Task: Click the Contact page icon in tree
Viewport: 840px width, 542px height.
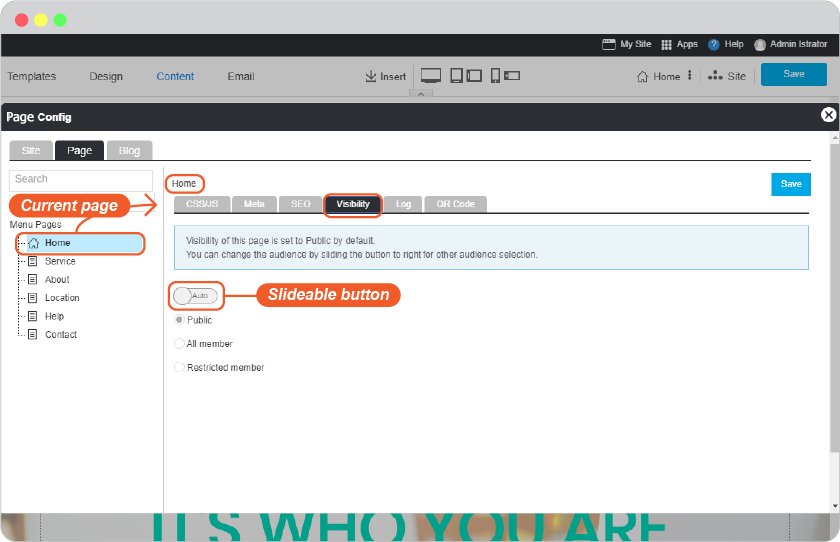Action: 33,334
